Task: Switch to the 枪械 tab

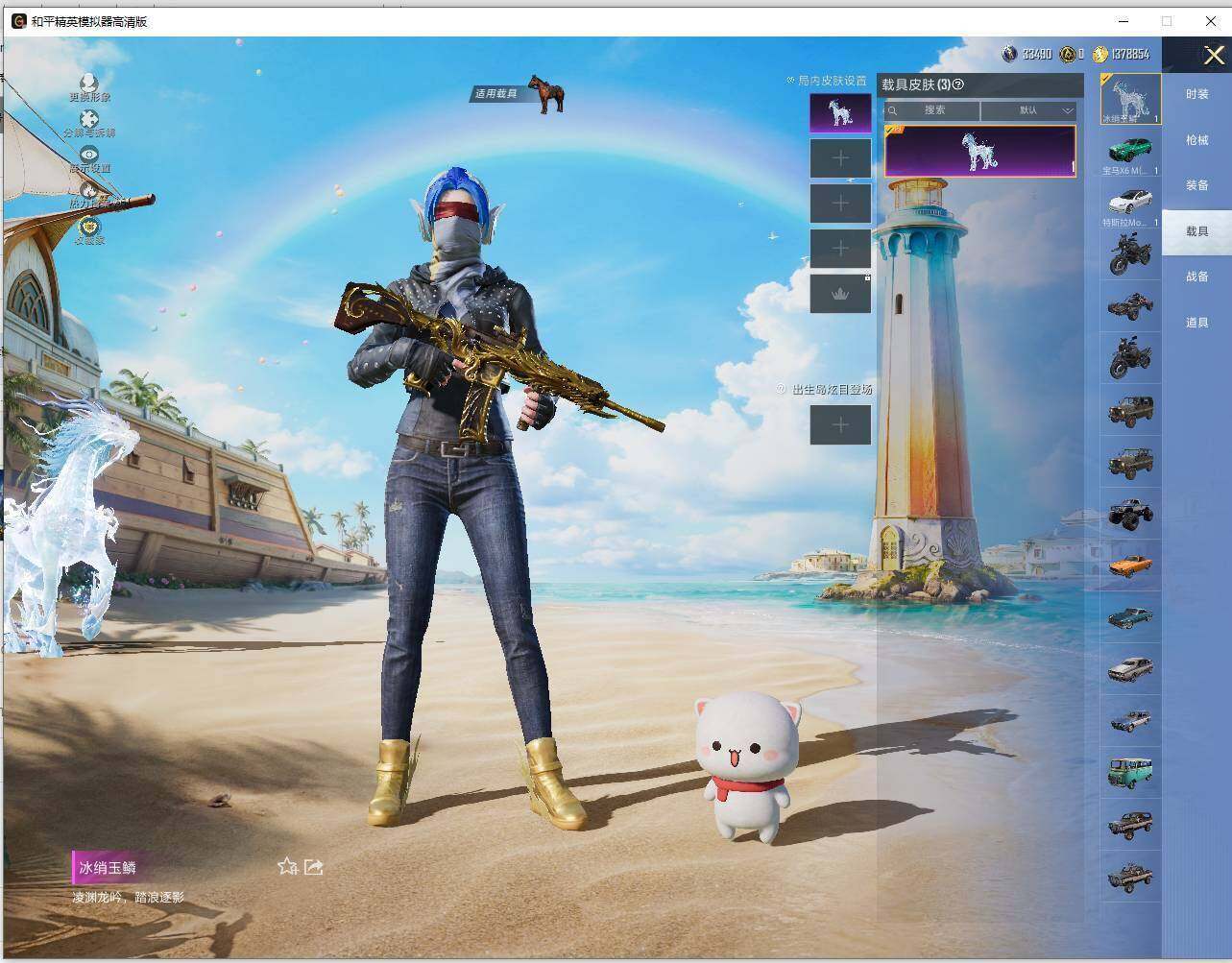Action: pyautogui.click(x=1196, y=140)
